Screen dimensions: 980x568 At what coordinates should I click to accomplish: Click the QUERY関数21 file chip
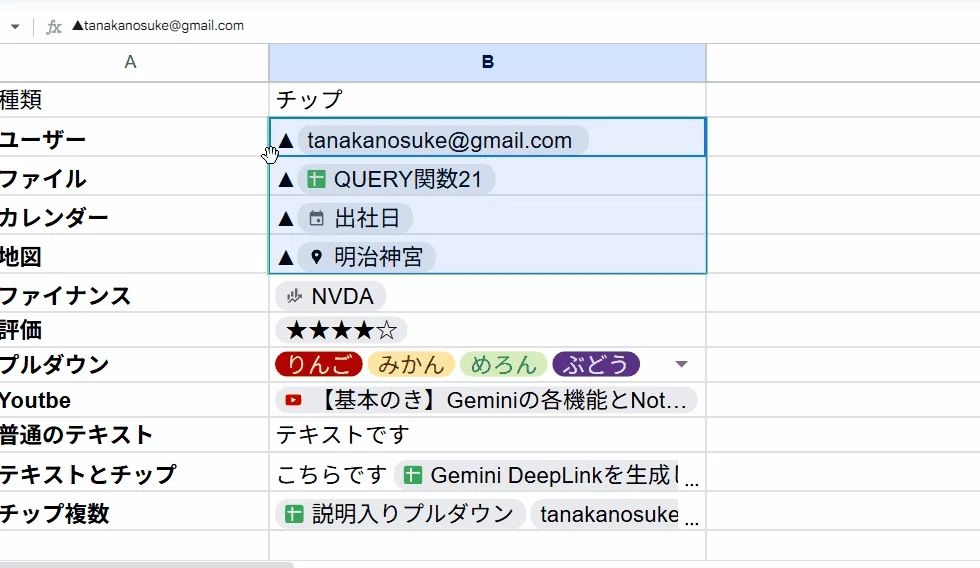point(396,179)
